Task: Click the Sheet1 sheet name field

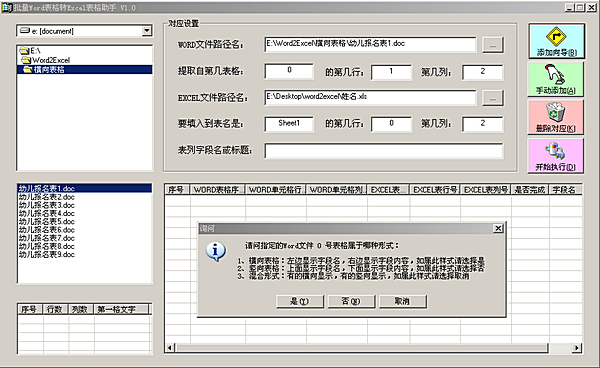Action: point(289,124)
